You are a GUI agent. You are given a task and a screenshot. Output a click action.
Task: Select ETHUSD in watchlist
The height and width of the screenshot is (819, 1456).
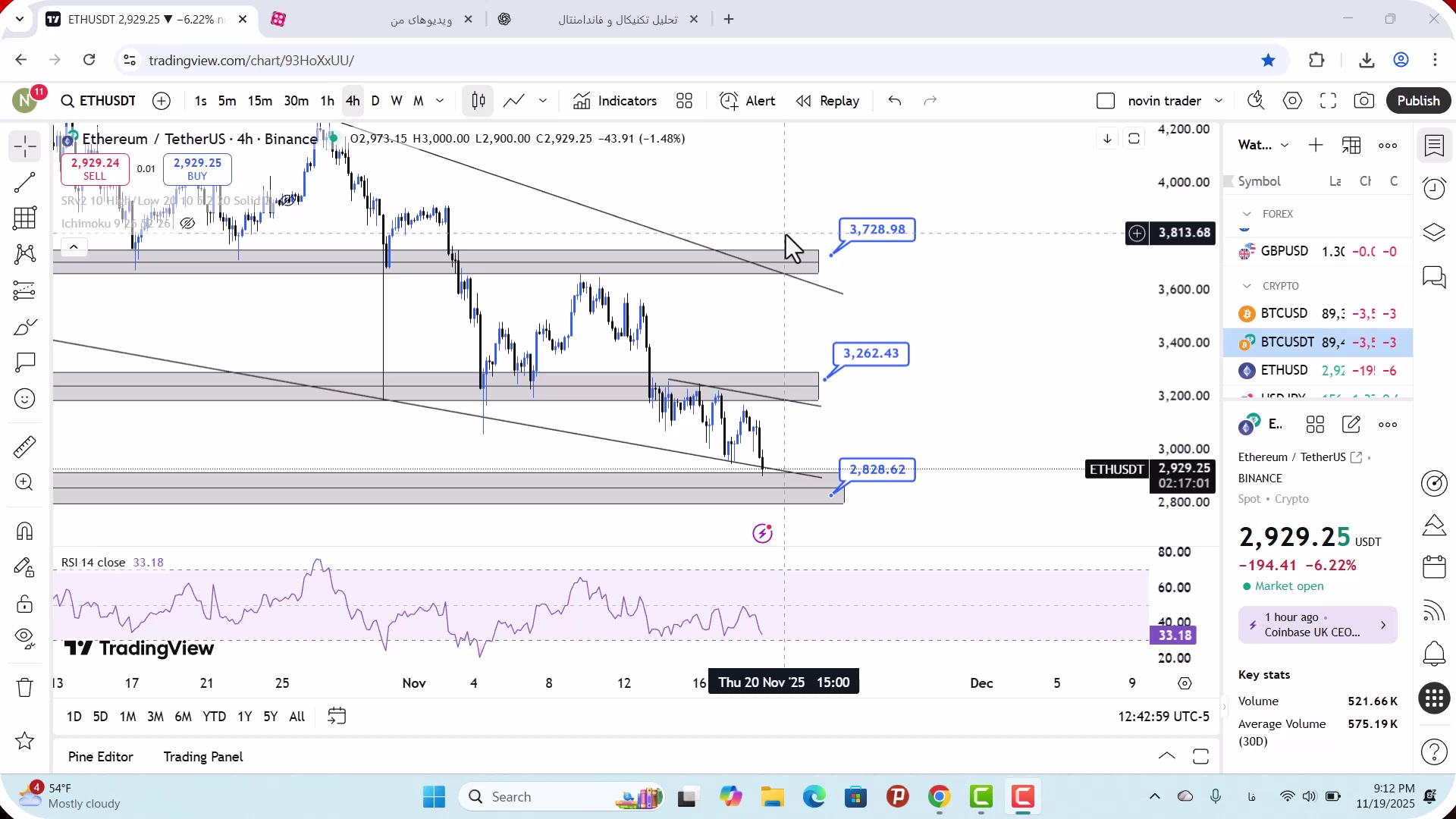tap(1318, 370)
